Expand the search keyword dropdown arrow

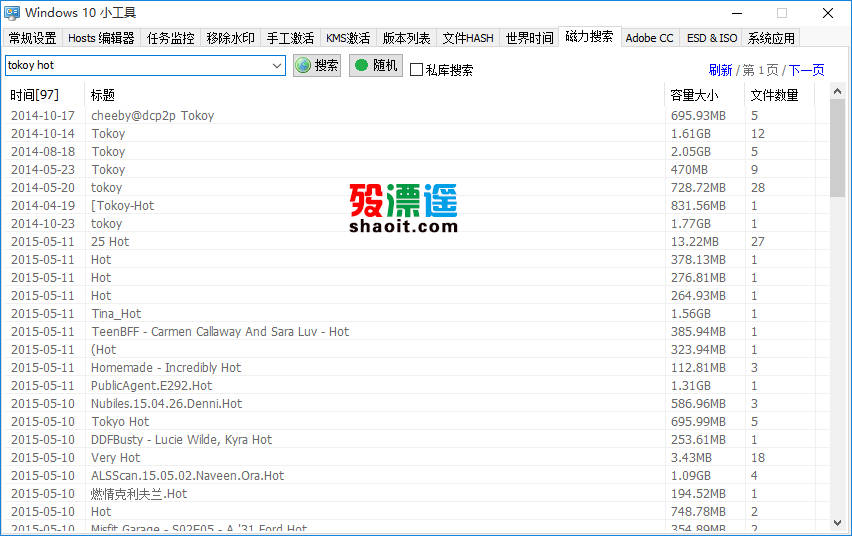point(277,66)
